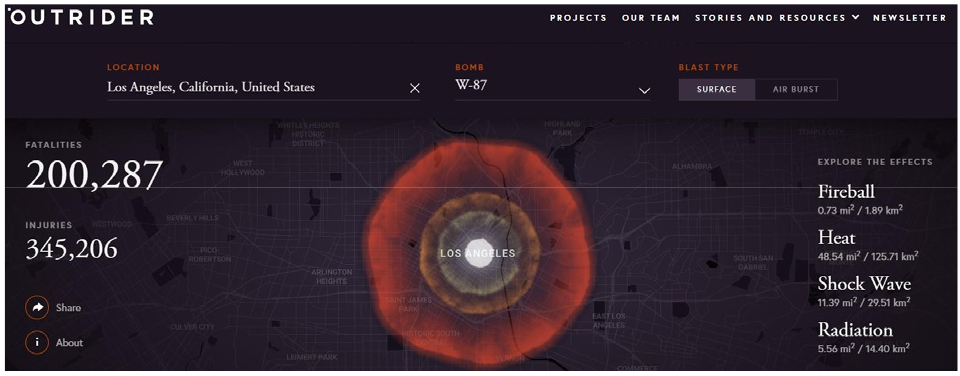Explore the Heat effect
Screen dimensions: 960x376
(x=836, y=238)
